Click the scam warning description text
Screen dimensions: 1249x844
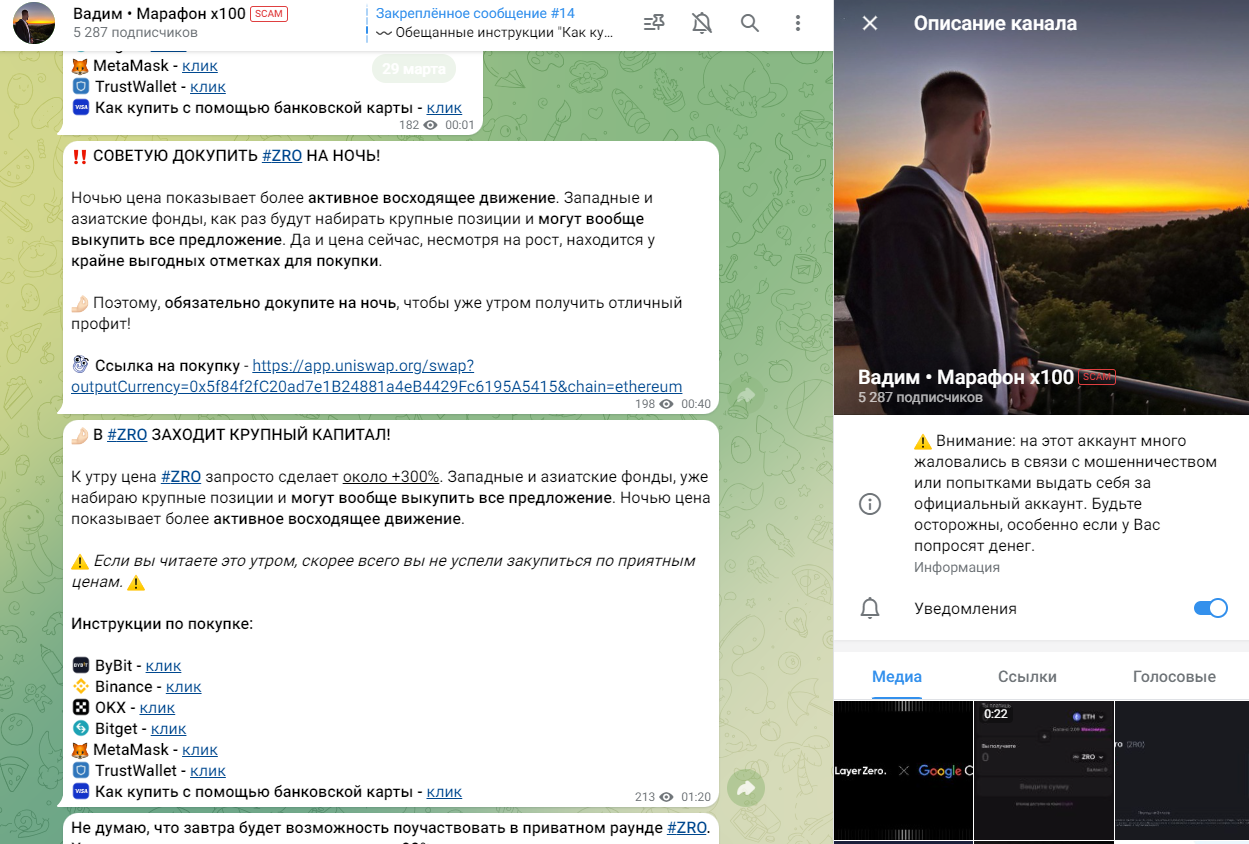tap(1065, 493)
